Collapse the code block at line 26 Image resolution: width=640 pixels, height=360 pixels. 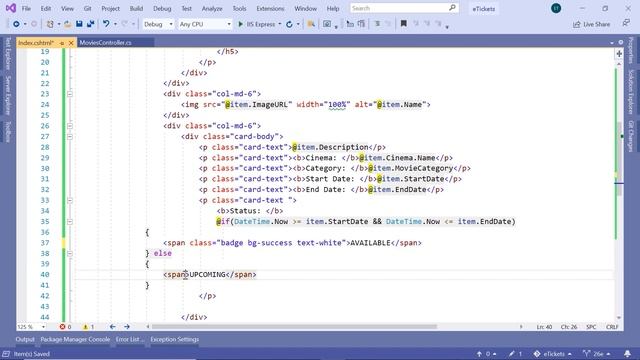[x=70, y=126]
